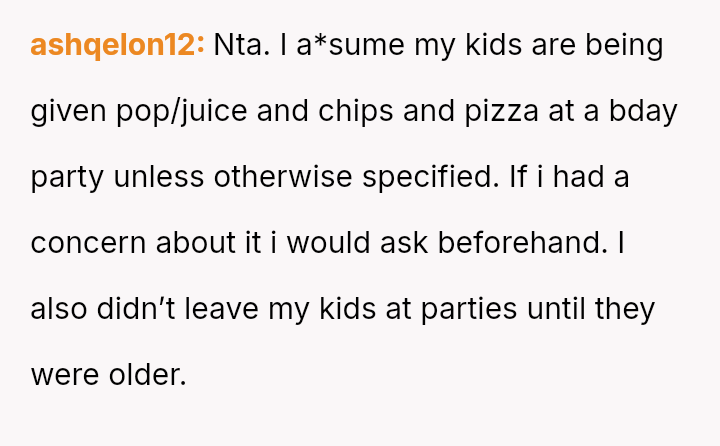Click the word "bday" at line end
Image resolution: width=720 pixels, height=446 pixels.
[x=643, y=112]
